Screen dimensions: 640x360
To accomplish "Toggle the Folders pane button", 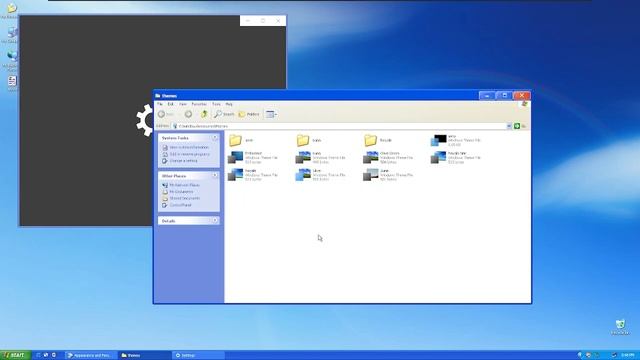I will point(249,114).
